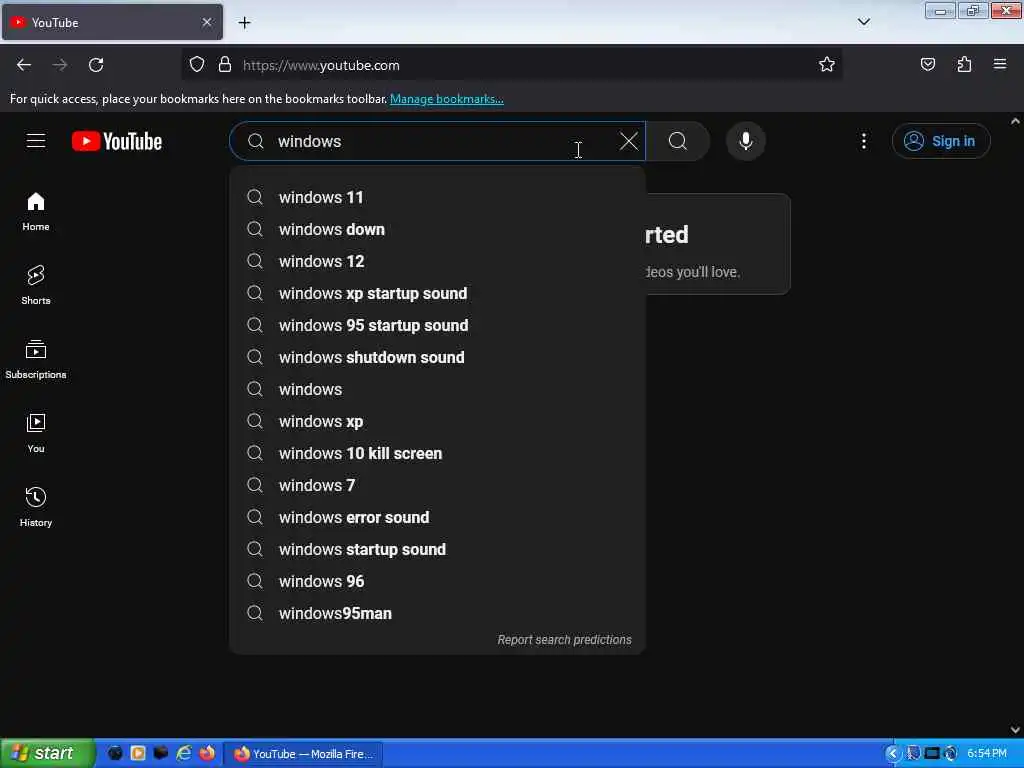The height and width of the screenshot is (768, 1024).
Task: Click the YouTube — Mozilla Firefox taskbar button
Action: [x=304, y=754]
